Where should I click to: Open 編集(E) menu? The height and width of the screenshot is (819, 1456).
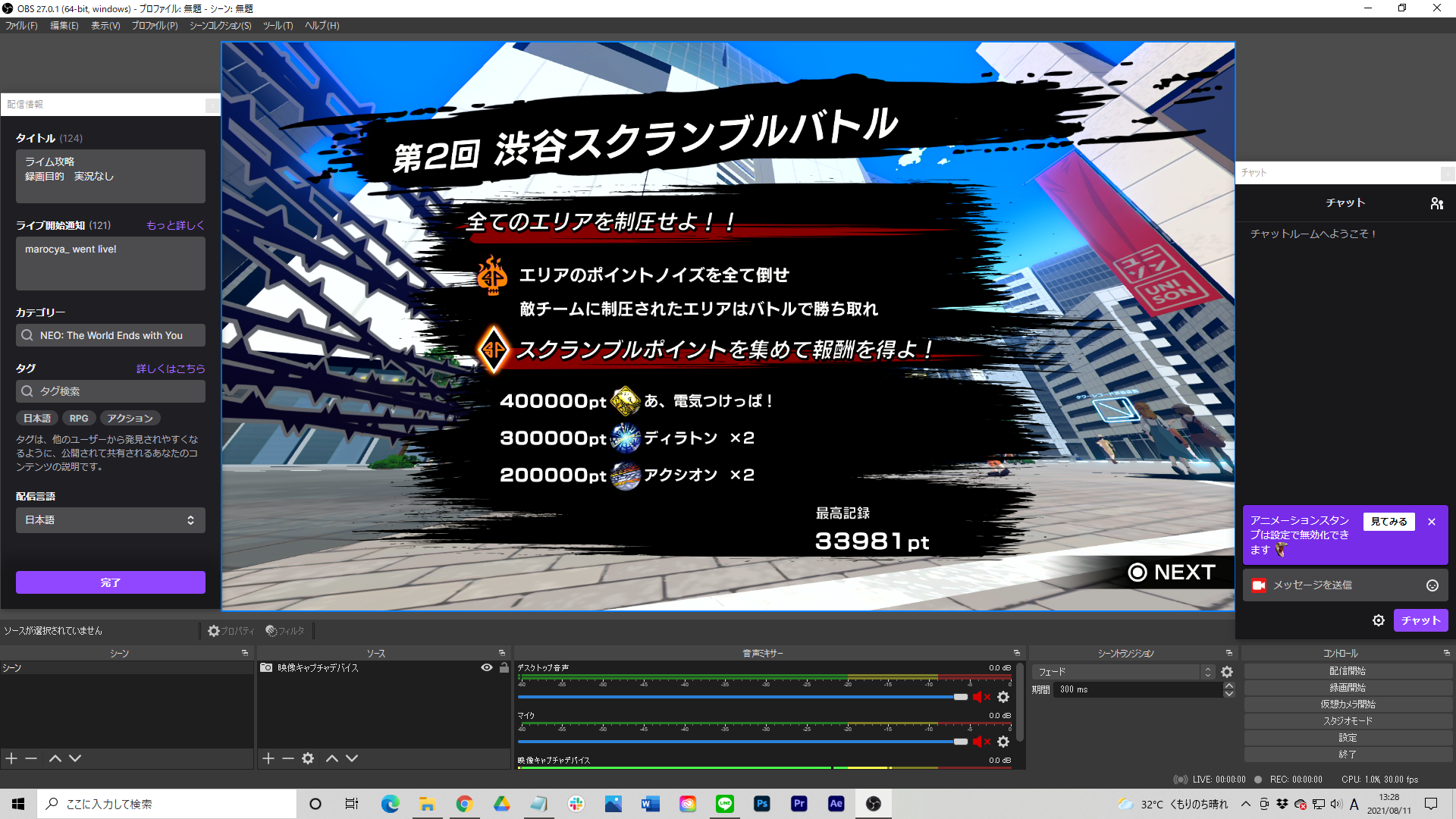64,26
